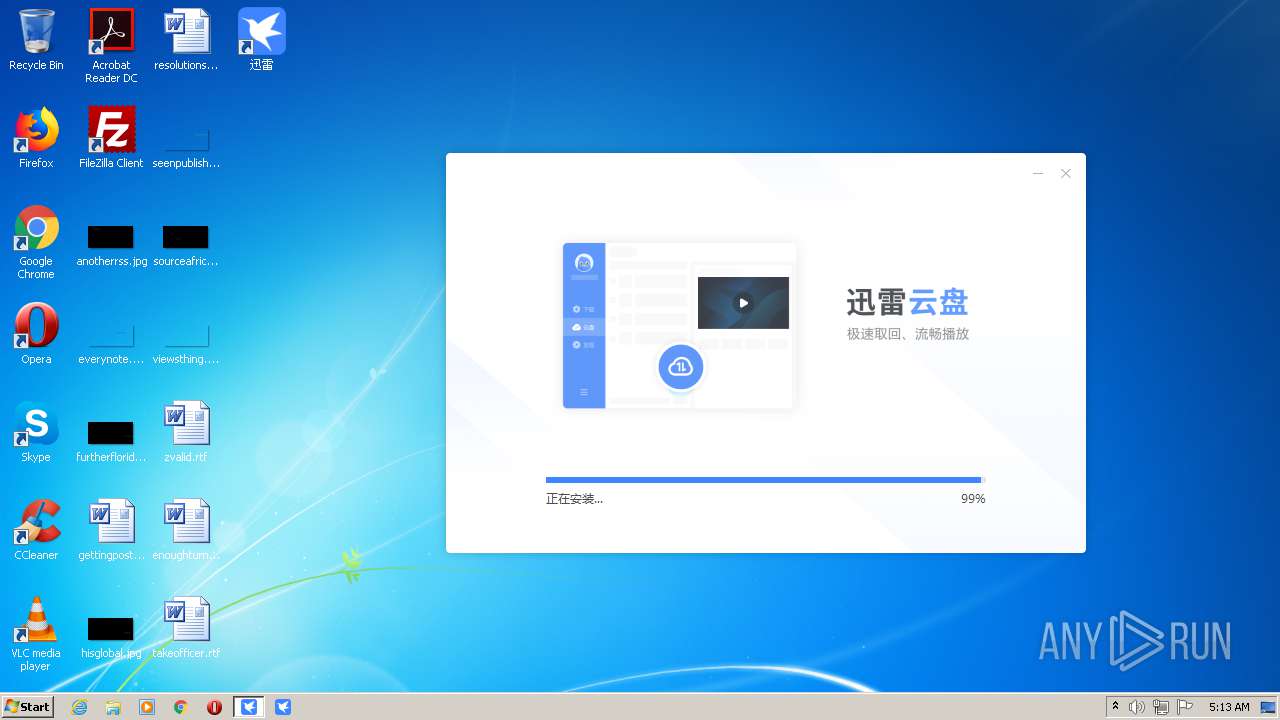
Task: Minimize the Xunlei installer window
Action: [x=1038, y=174]
